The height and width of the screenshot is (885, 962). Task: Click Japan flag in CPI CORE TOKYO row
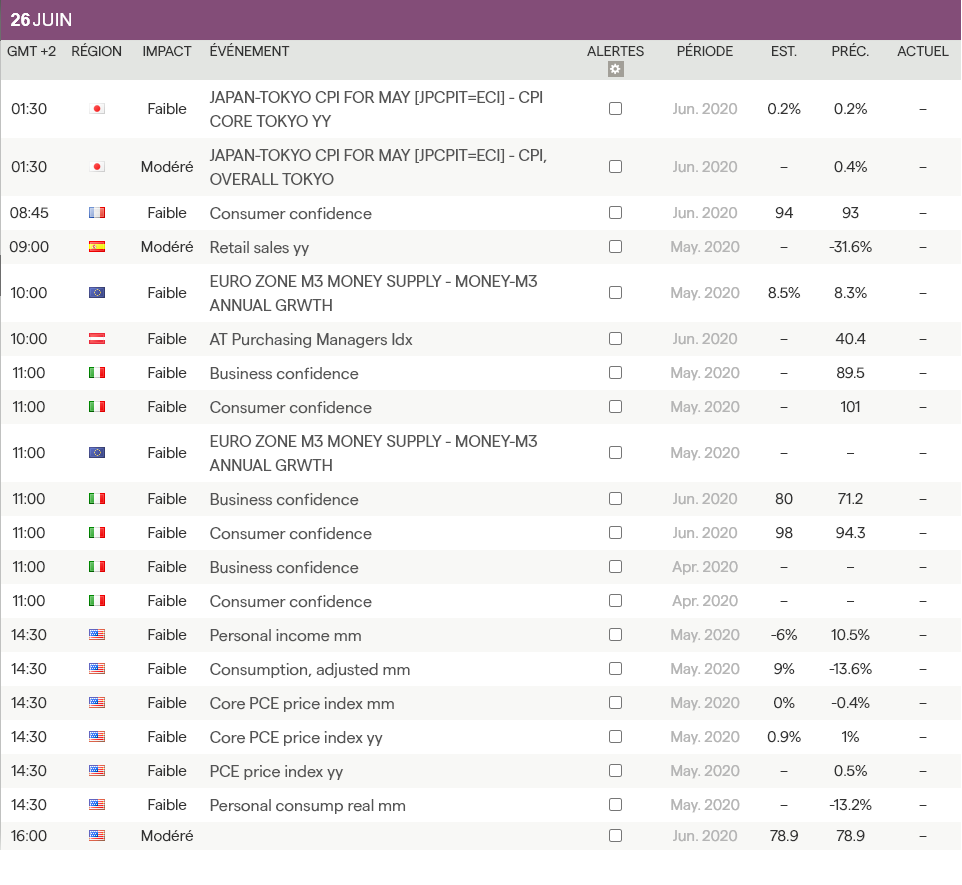[97, 109]
